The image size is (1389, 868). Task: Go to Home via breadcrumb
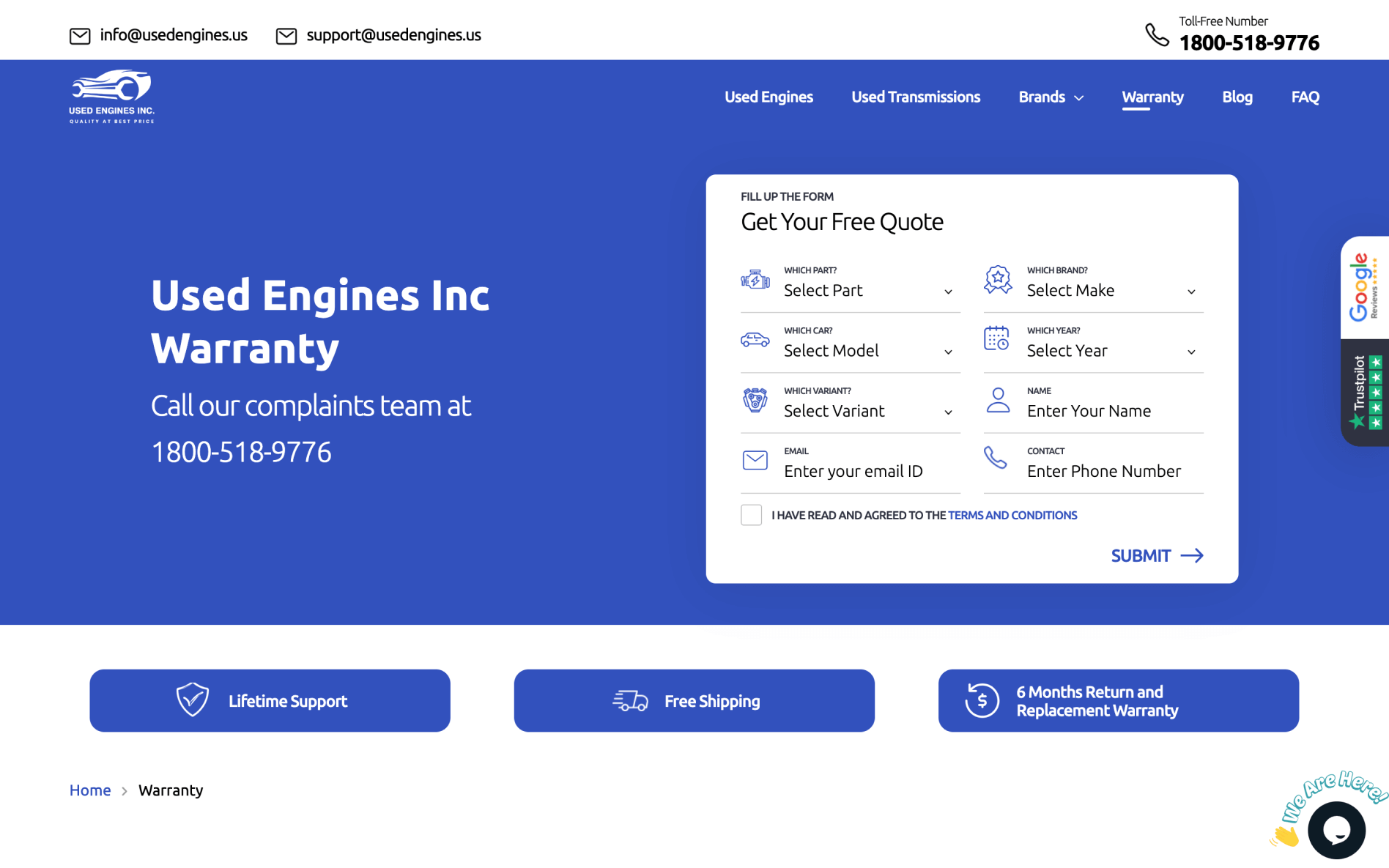90,790
